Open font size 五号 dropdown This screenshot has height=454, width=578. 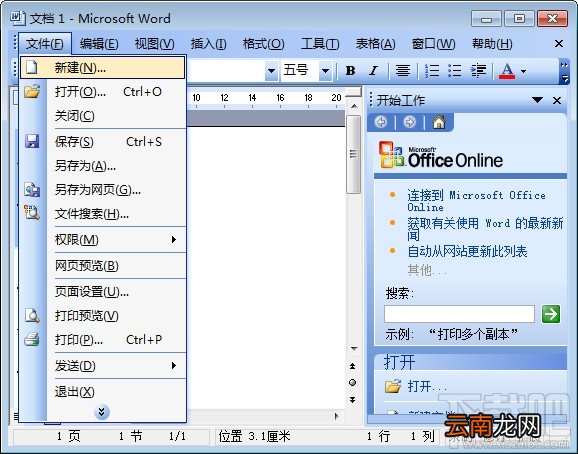(325, 70)
